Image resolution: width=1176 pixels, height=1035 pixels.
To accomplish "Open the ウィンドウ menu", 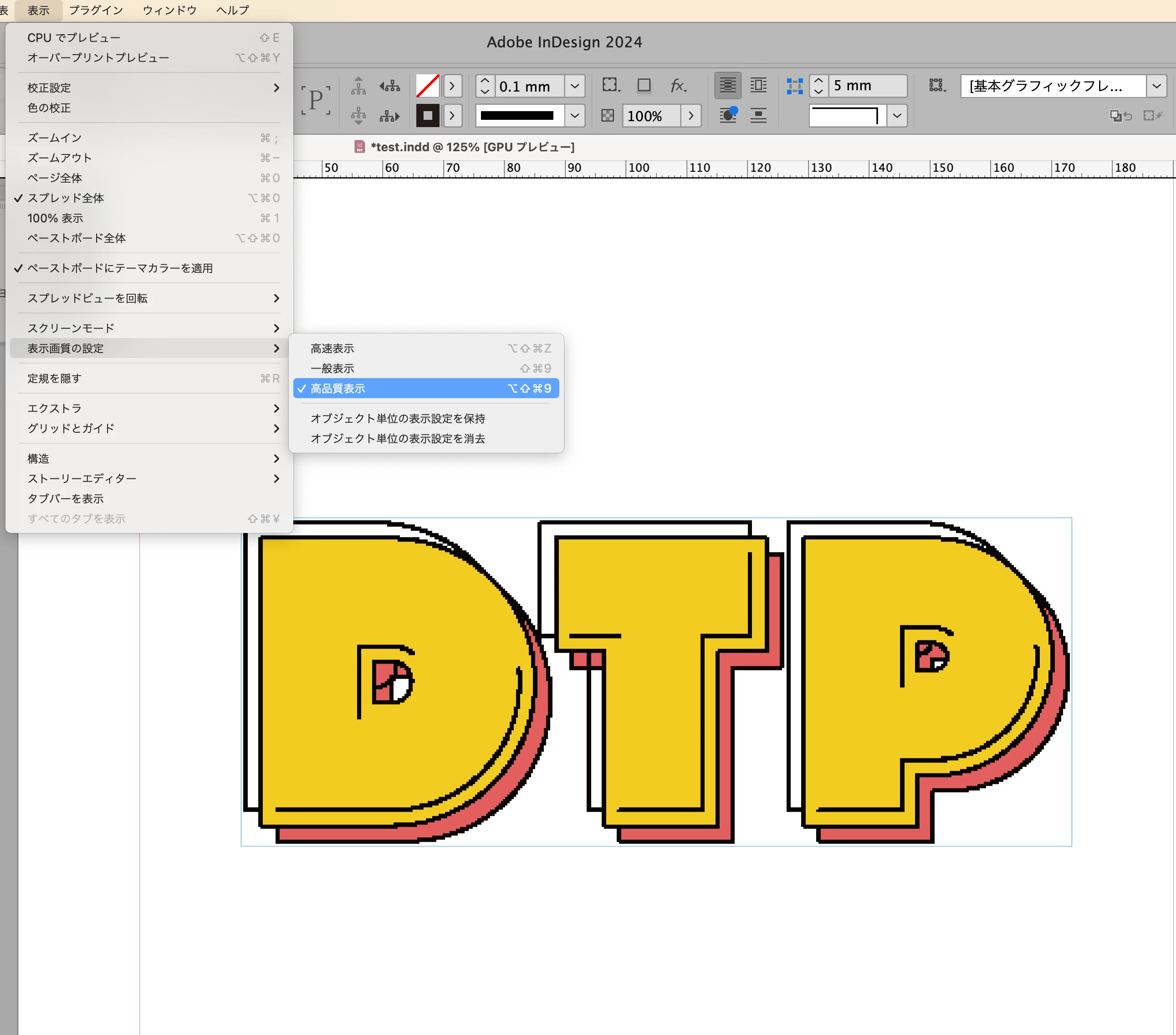I will (x=169, y=10).
